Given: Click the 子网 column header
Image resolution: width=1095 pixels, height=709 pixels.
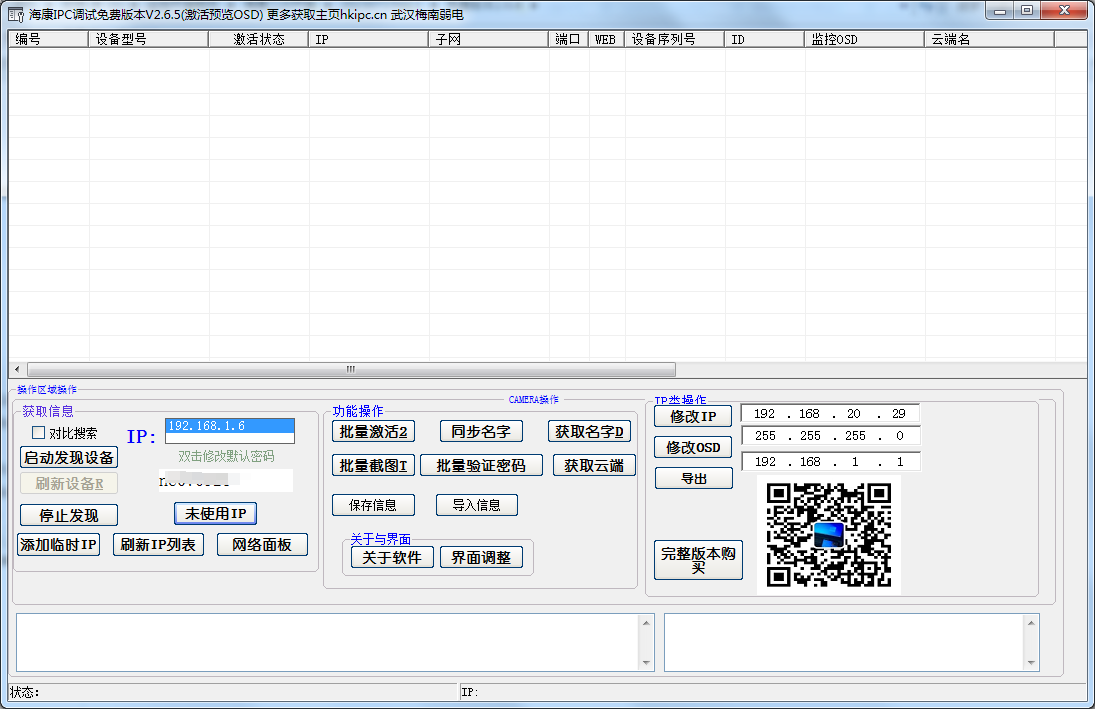Looking at the screenshot, I should [489, 39].
